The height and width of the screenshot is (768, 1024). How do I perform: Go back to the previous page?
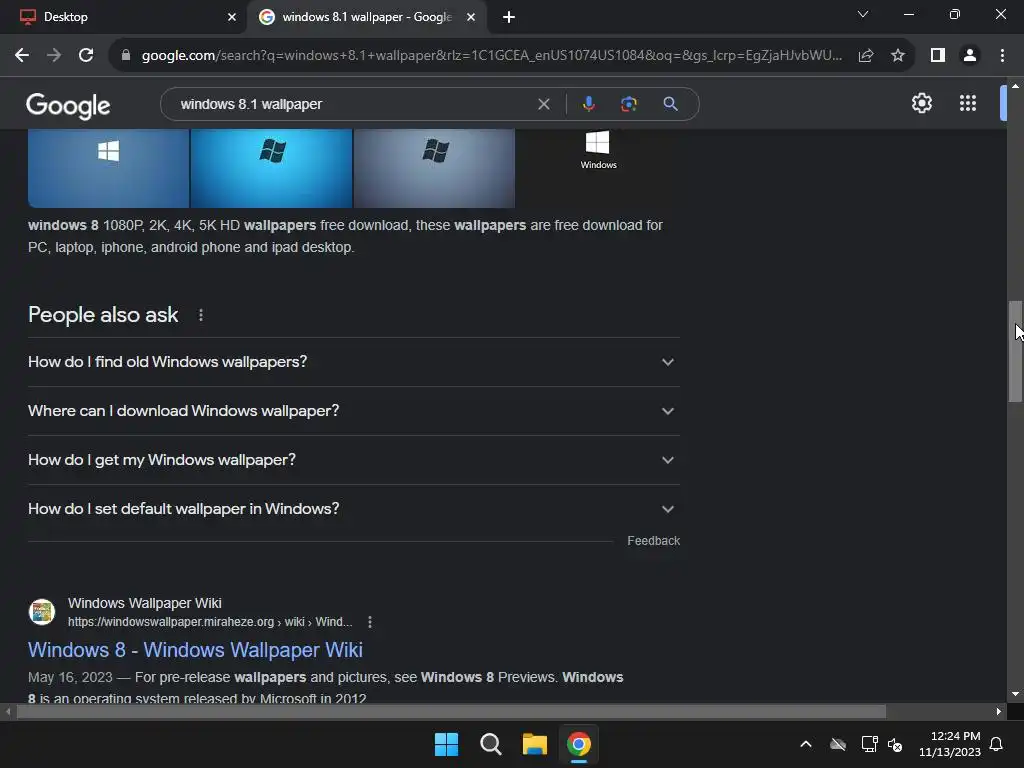22,56
